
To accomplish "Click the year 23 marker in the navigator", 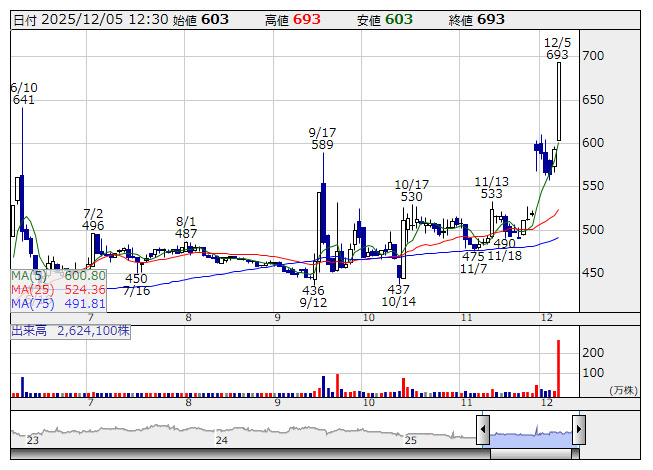I will pyautogui.click(x=33, y=440).
